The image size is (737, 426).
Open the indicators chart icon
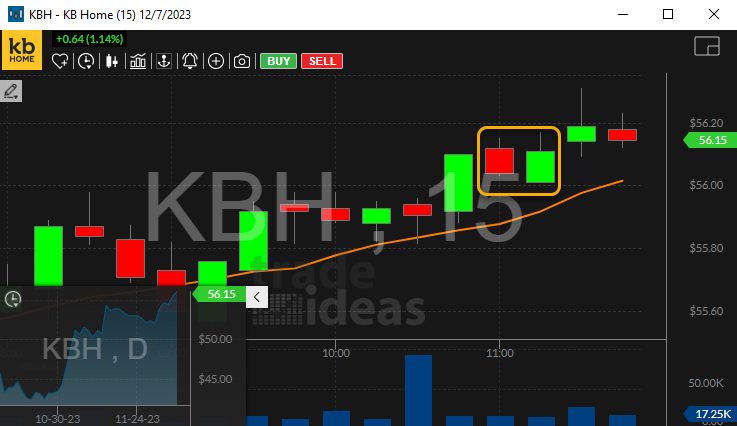(x=138, y=61)
